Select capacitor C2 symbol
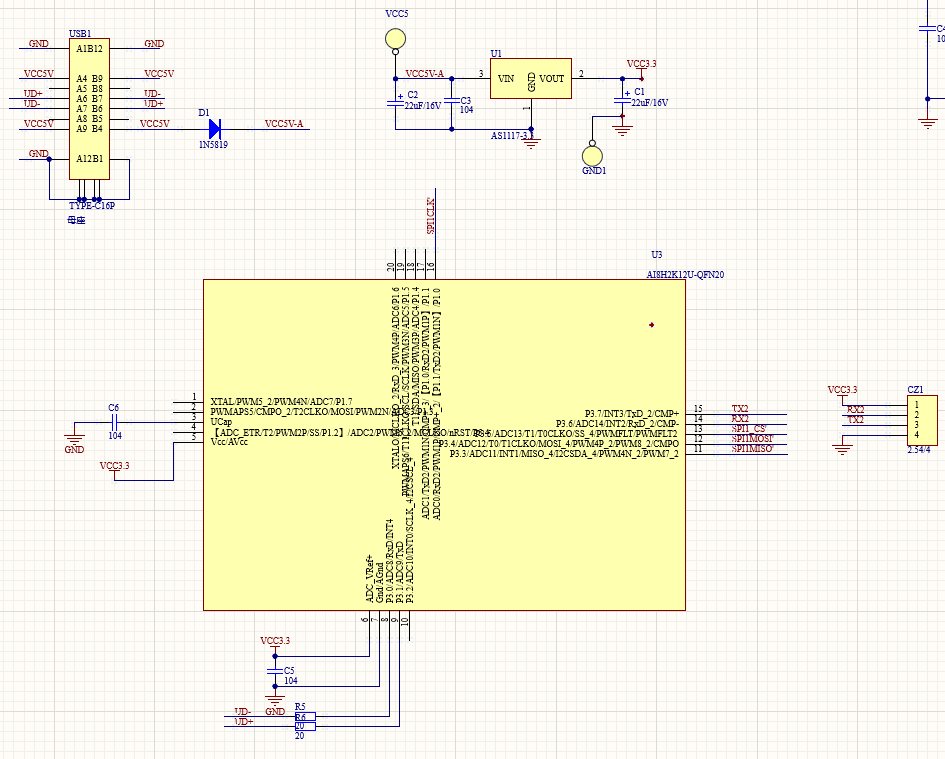 point(395,104)
